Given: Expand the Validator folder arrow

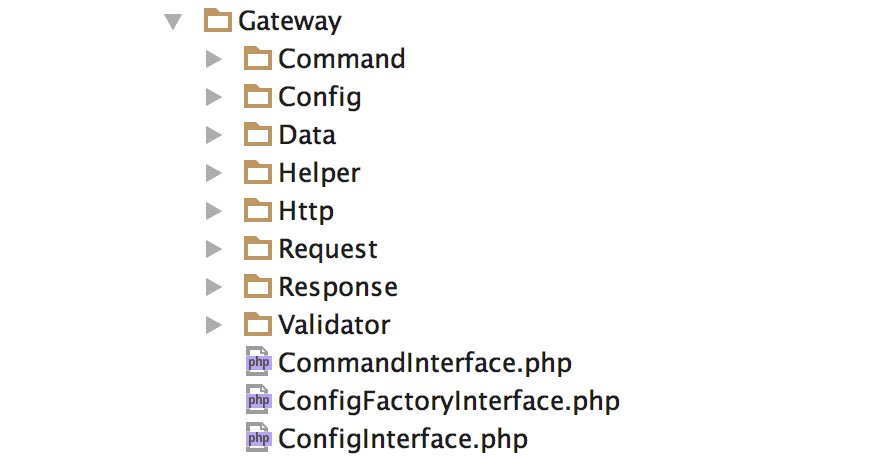Looking at the screenshot, I should [x=214, y=325].
